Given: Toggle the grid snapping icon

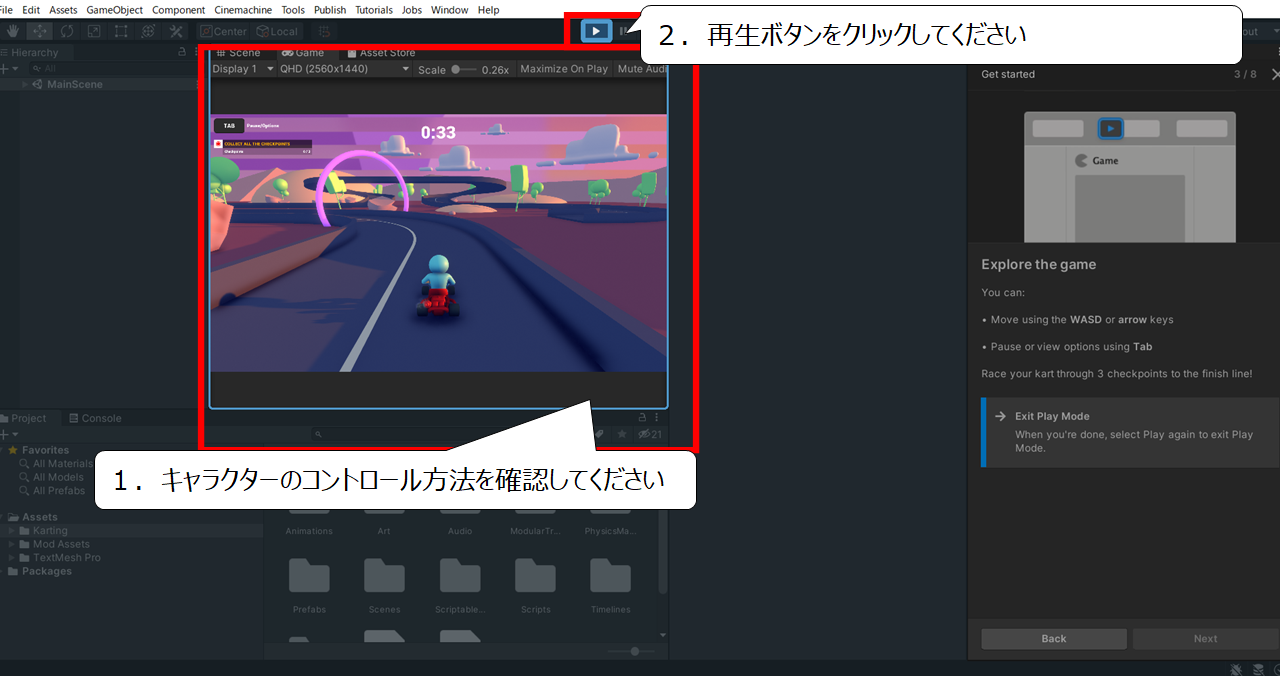Looking at the screenshot, I should pos(325,32).
